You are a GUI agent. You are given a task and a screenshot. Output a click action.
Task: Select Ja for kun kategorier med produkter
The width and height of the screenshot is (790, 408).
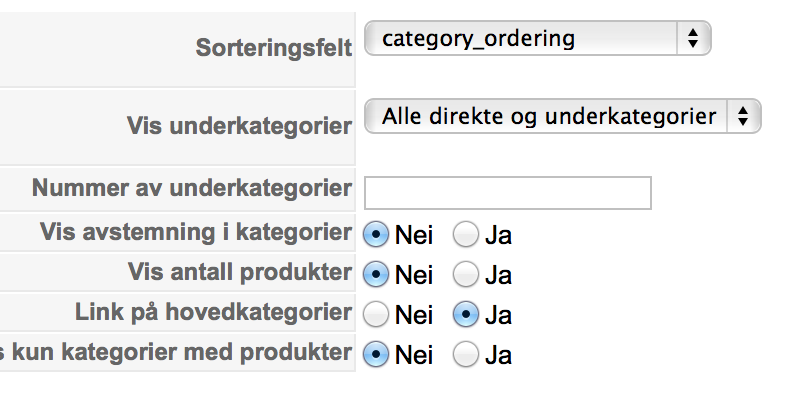pyautogui.click(x=466, y=354)
